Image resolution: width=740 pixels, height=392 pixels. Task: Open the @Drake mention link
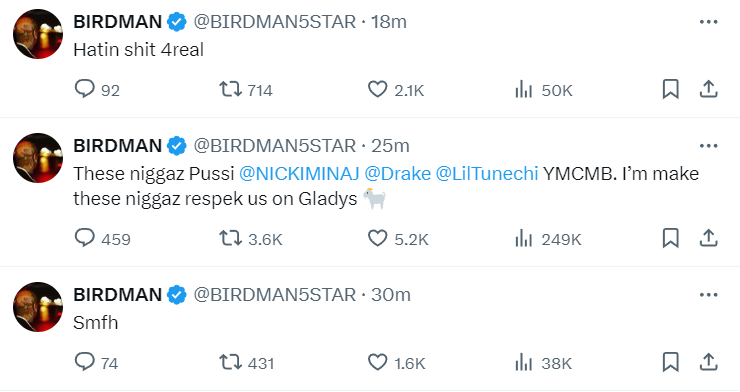397,174
